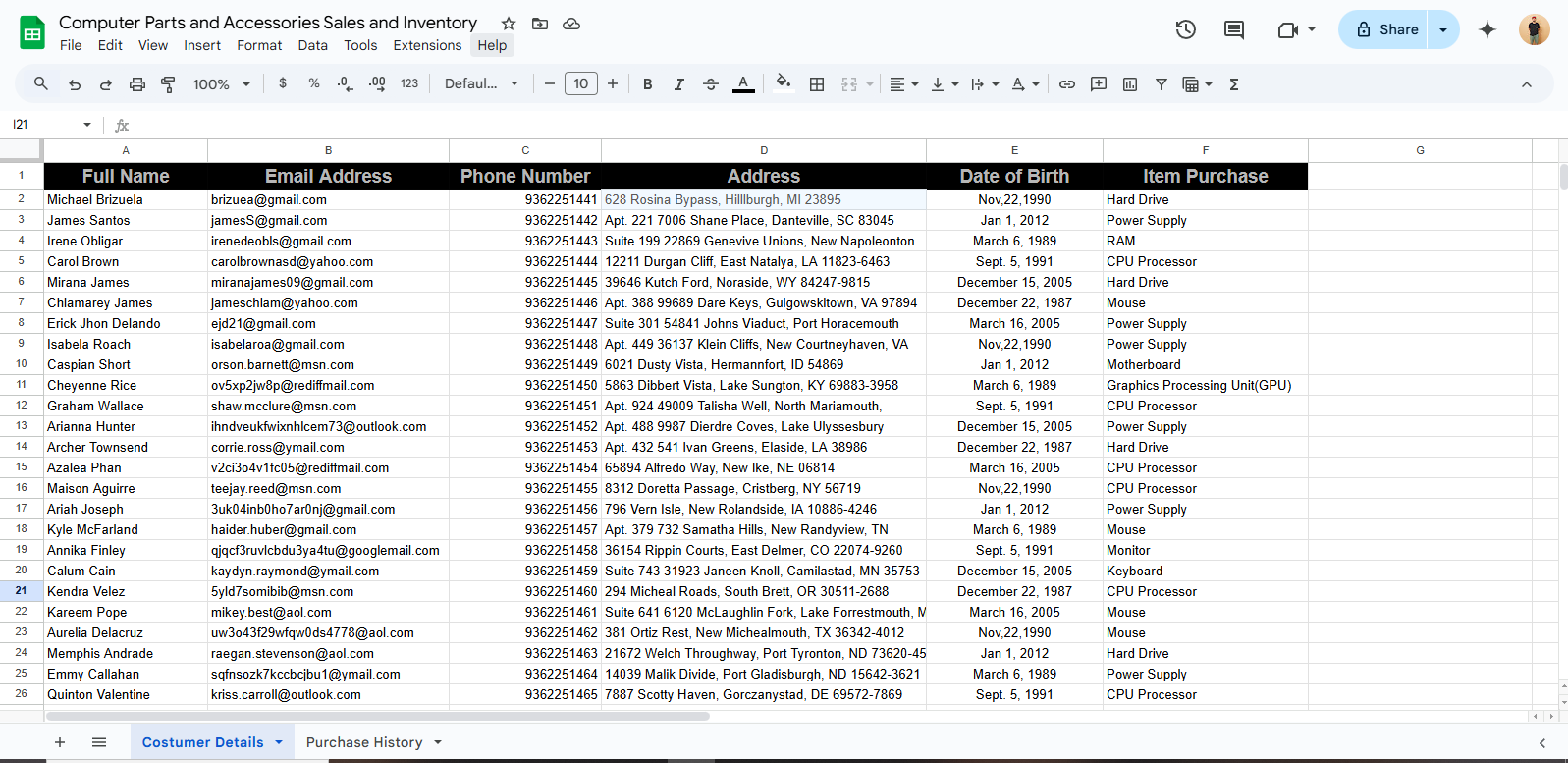This screenshot has width=1568, height=763.
Task: Select cell containing Kendra Velez
Action: (x=126, y=591)
